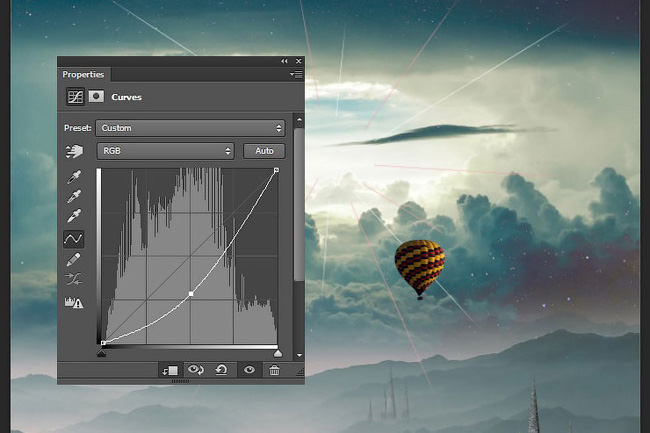Switch to the layer Masks icon
Screen dimensions: 650x433
point(96,97)
